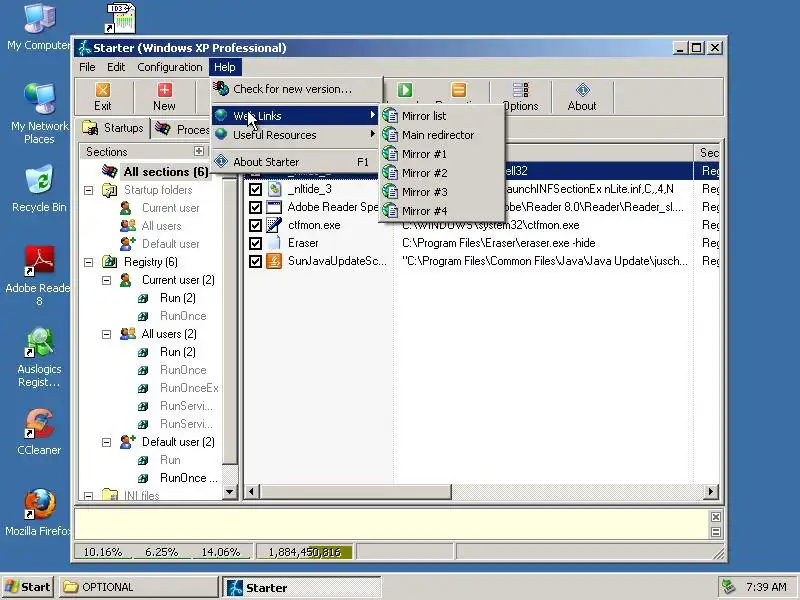This screenshot has height=600, width=800.
Task: Choose Mirror #1 in submenu
Action: (442, 154)
